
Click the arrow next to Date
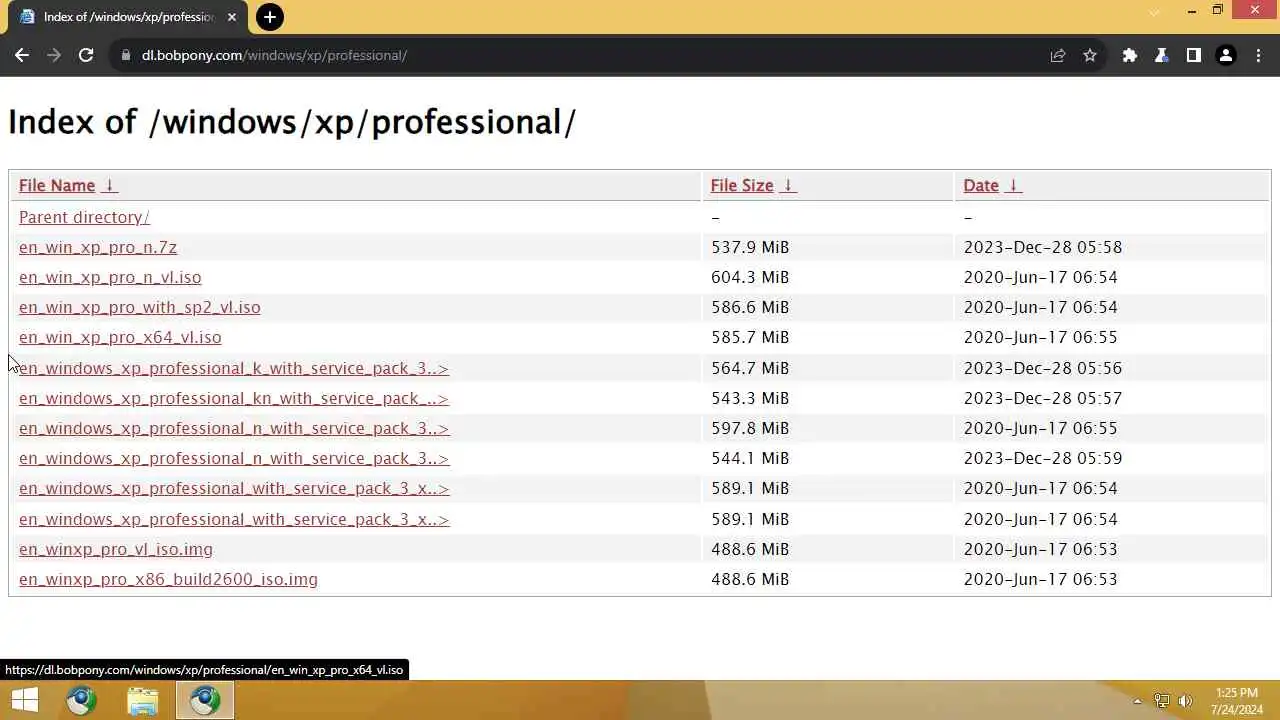1013,185
